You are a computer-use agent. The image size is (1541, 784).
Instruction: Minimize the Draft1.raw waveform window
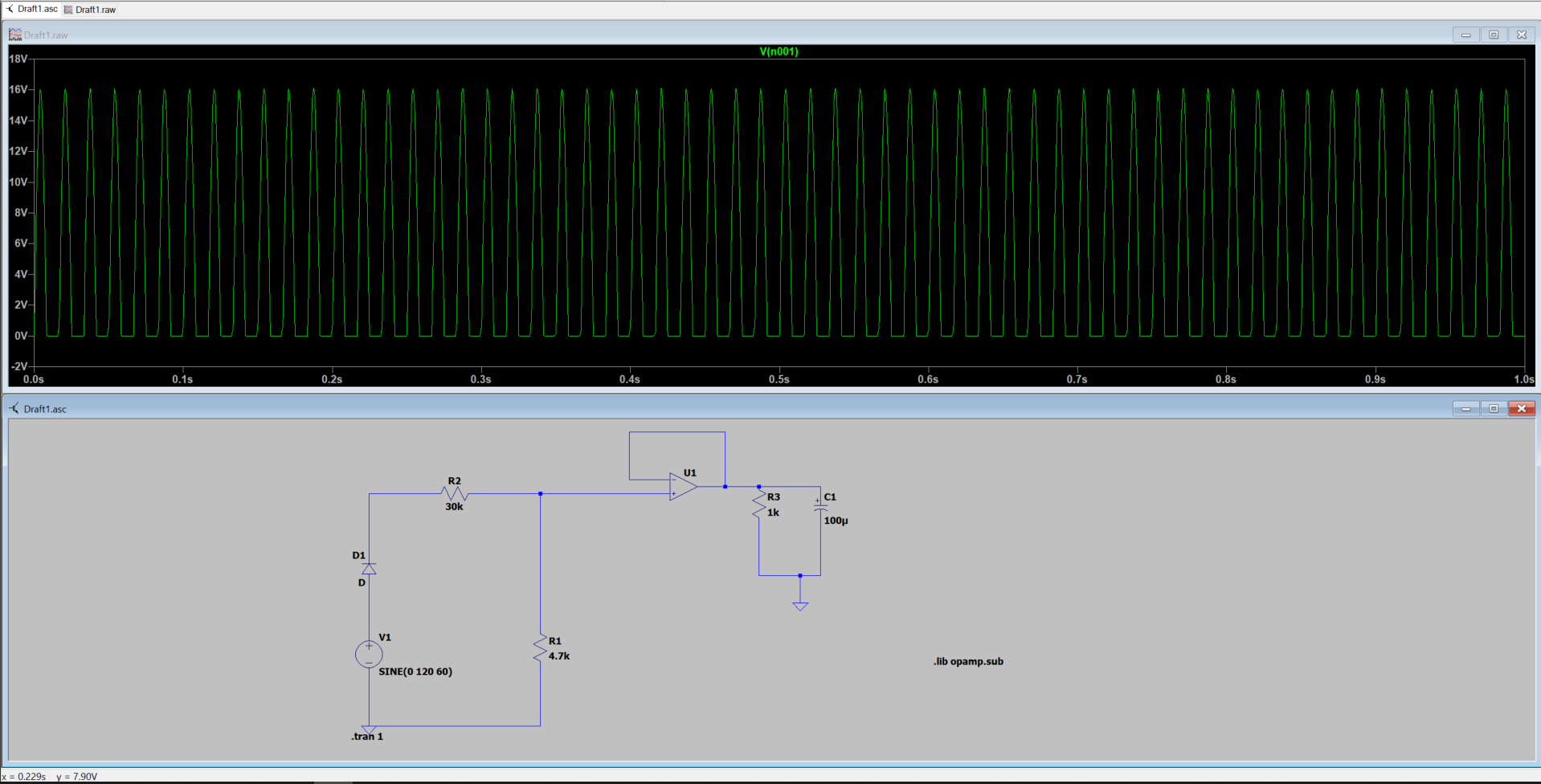[1465, 35]
